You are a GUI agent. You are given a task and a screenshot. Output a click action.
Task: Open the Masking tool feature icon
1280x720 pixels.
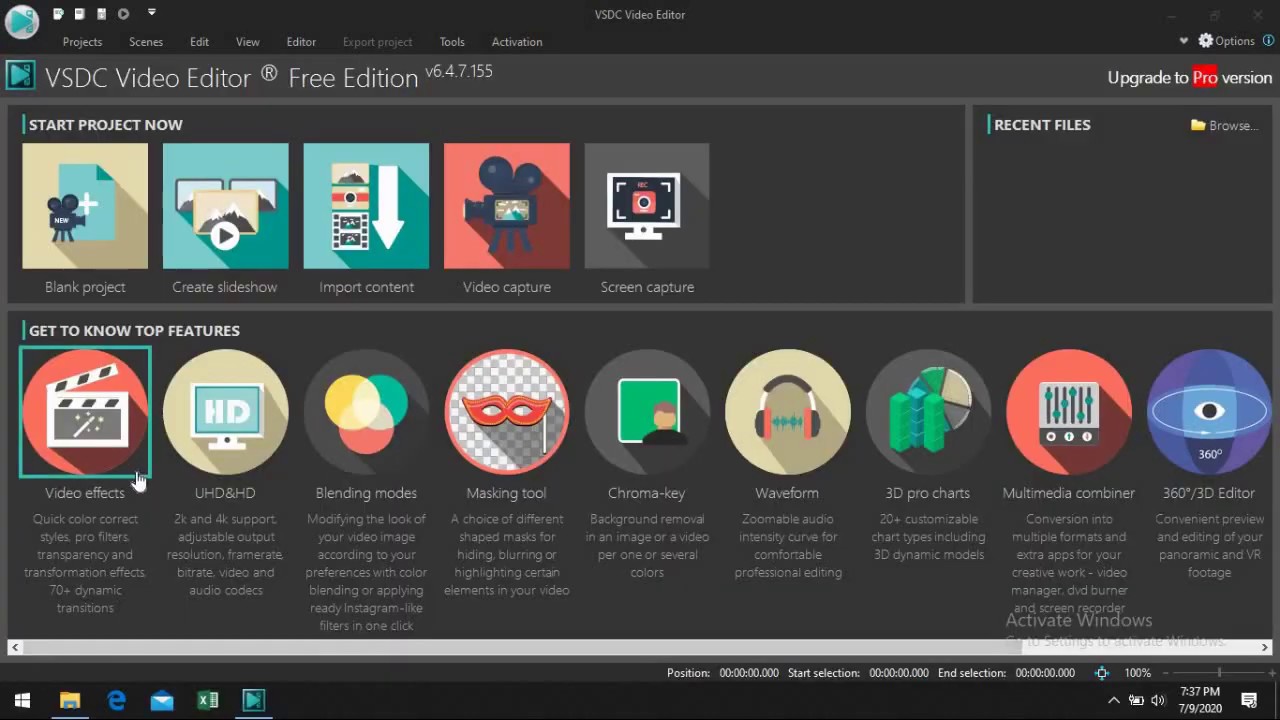point(507,412)
